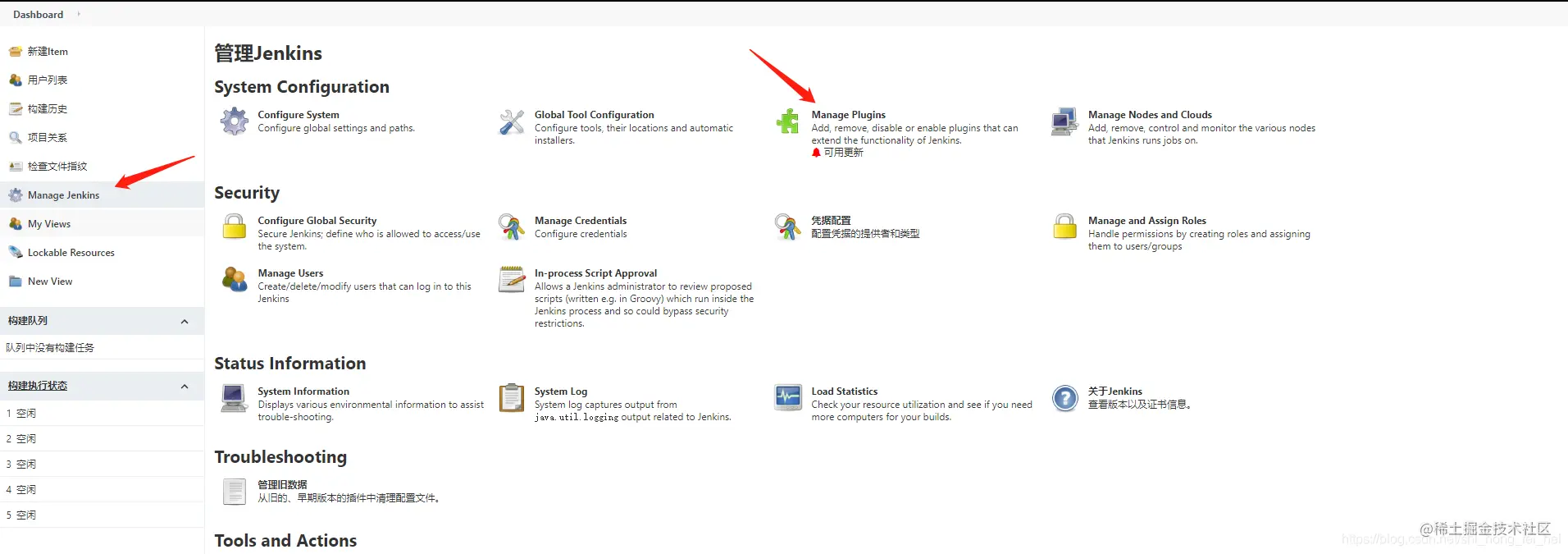Image resolution: width=1568 pixels, height=554 pixels.
Task: Click the Manage Users people icon
Action: [235, 279]
